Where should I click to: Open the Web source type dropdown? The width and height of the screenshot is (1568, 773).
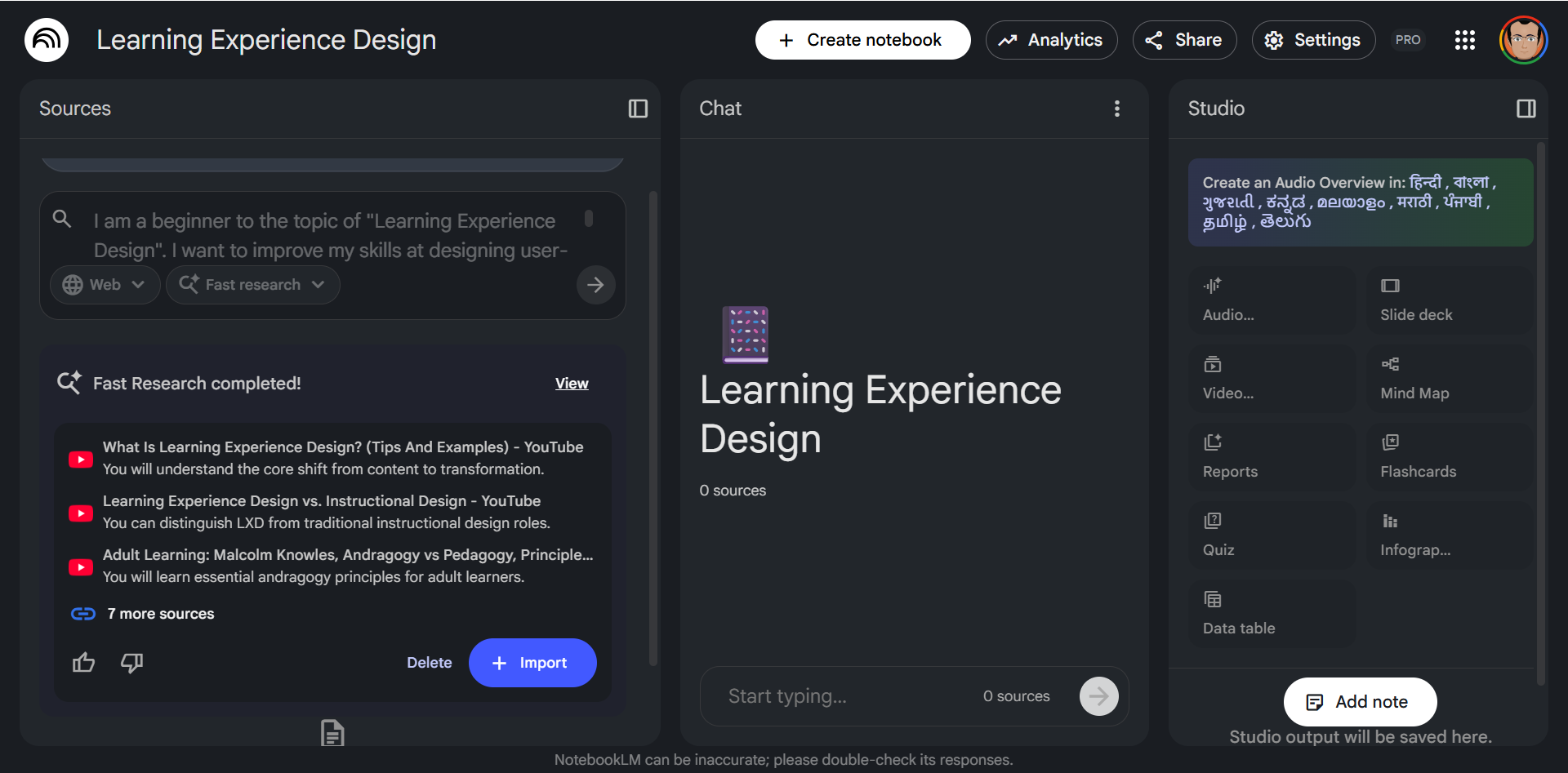coord(105,285)
